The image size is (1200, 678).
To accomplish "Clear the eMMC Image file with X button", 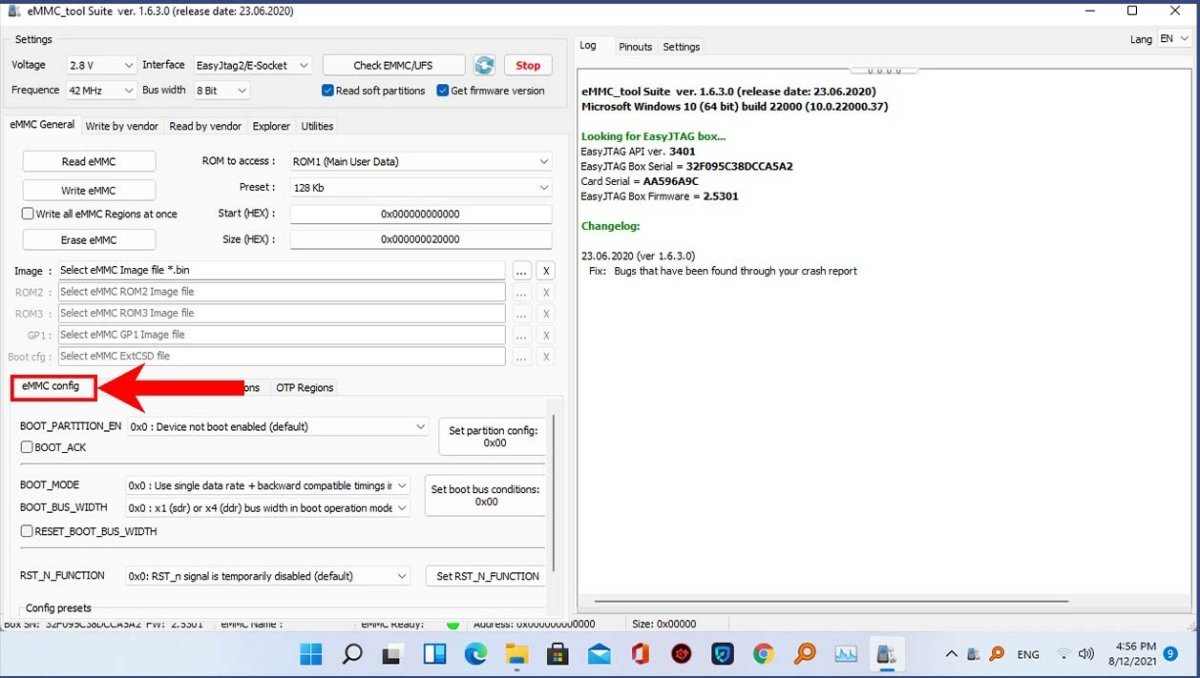I will [x=545, y=271].
